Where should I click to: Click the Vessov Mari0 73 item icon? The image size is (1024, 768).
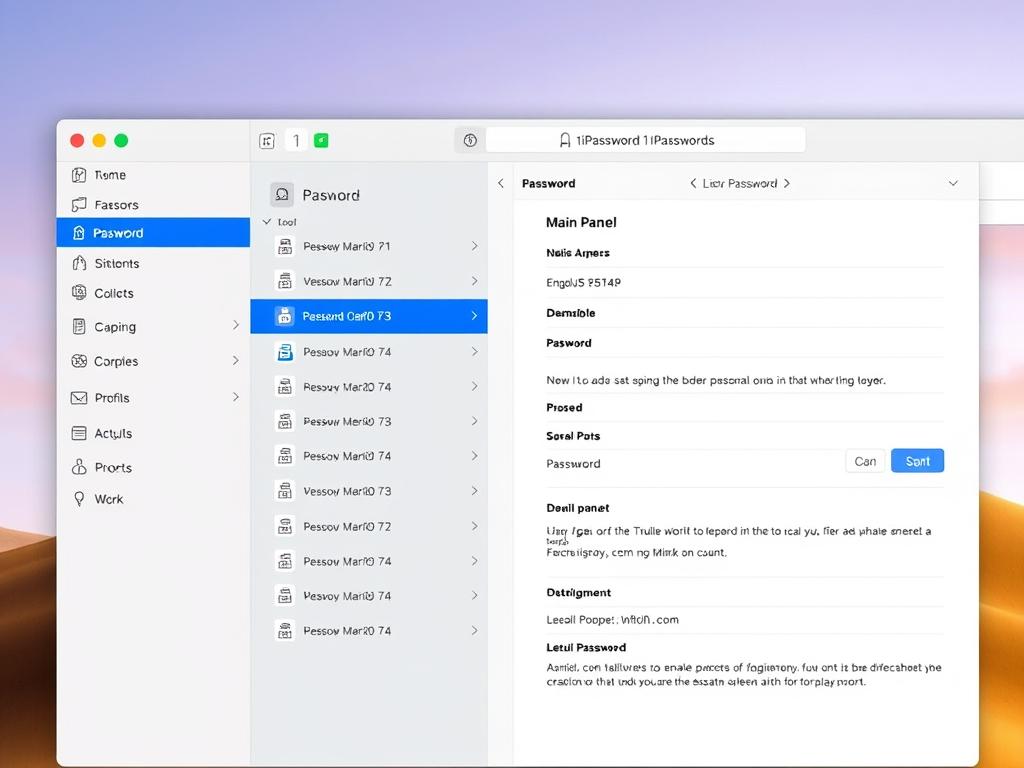click(x=285, y=491)
